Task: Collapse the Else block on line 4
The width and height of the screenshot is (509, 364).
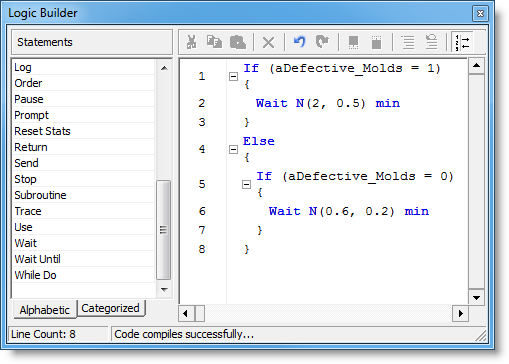Action: pos(233,149)
